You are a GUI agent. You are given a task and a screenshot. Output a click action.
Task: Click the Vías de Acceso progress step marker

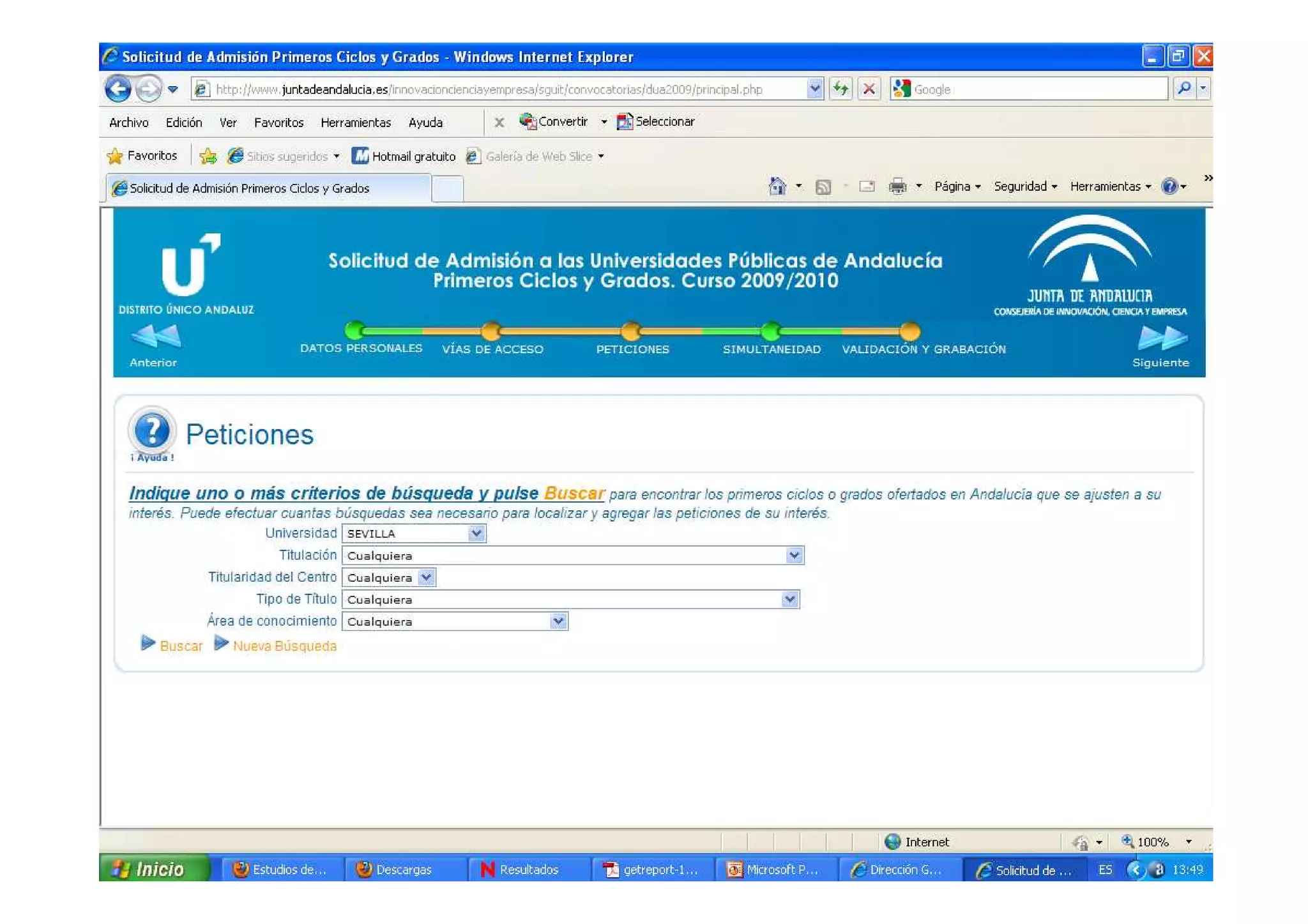click(491, 331)
